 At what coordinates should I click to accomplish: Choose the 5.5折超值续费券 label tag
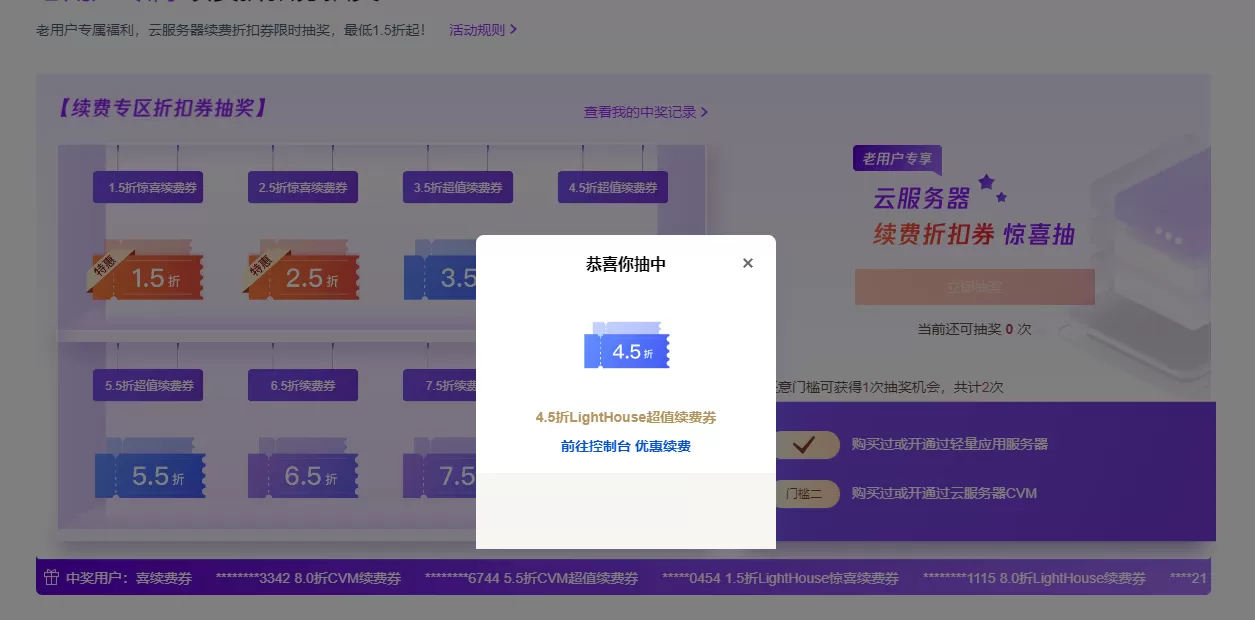(148, 385)
